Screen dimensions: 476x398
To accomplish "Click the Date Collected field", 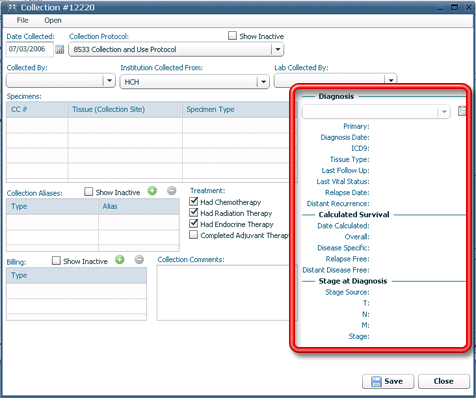I will coord(30,49).
